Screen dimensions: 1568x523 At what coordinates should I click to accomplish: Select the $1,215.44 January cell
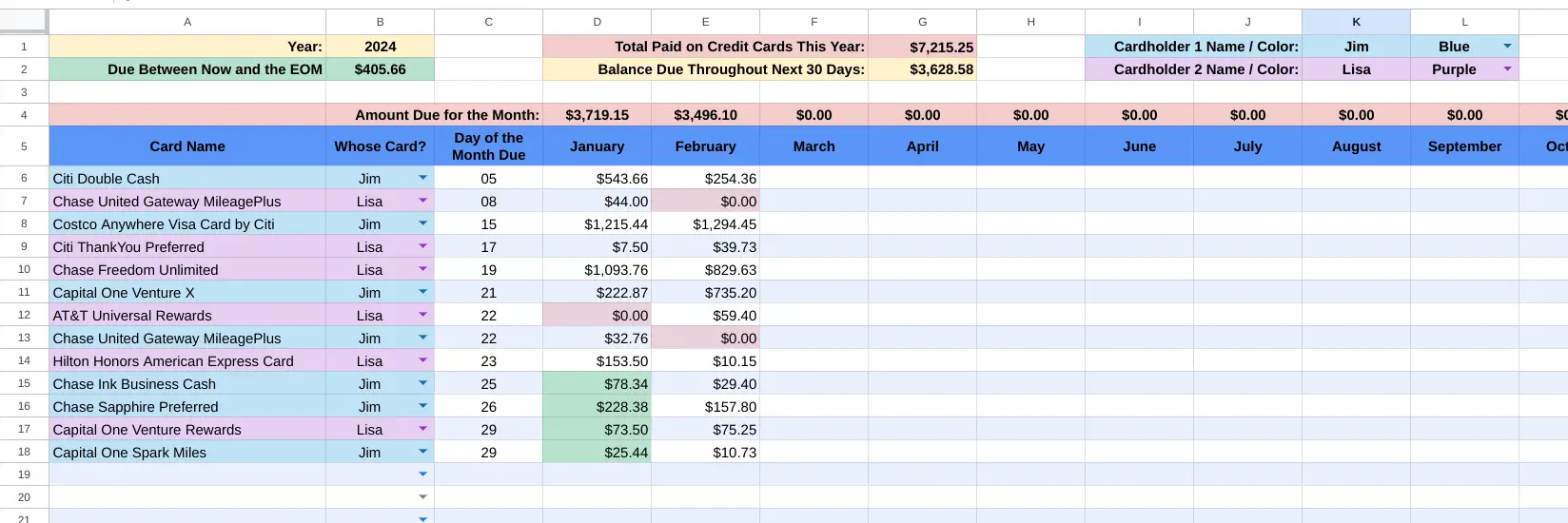pyautogui.click(x=598, y=223)
